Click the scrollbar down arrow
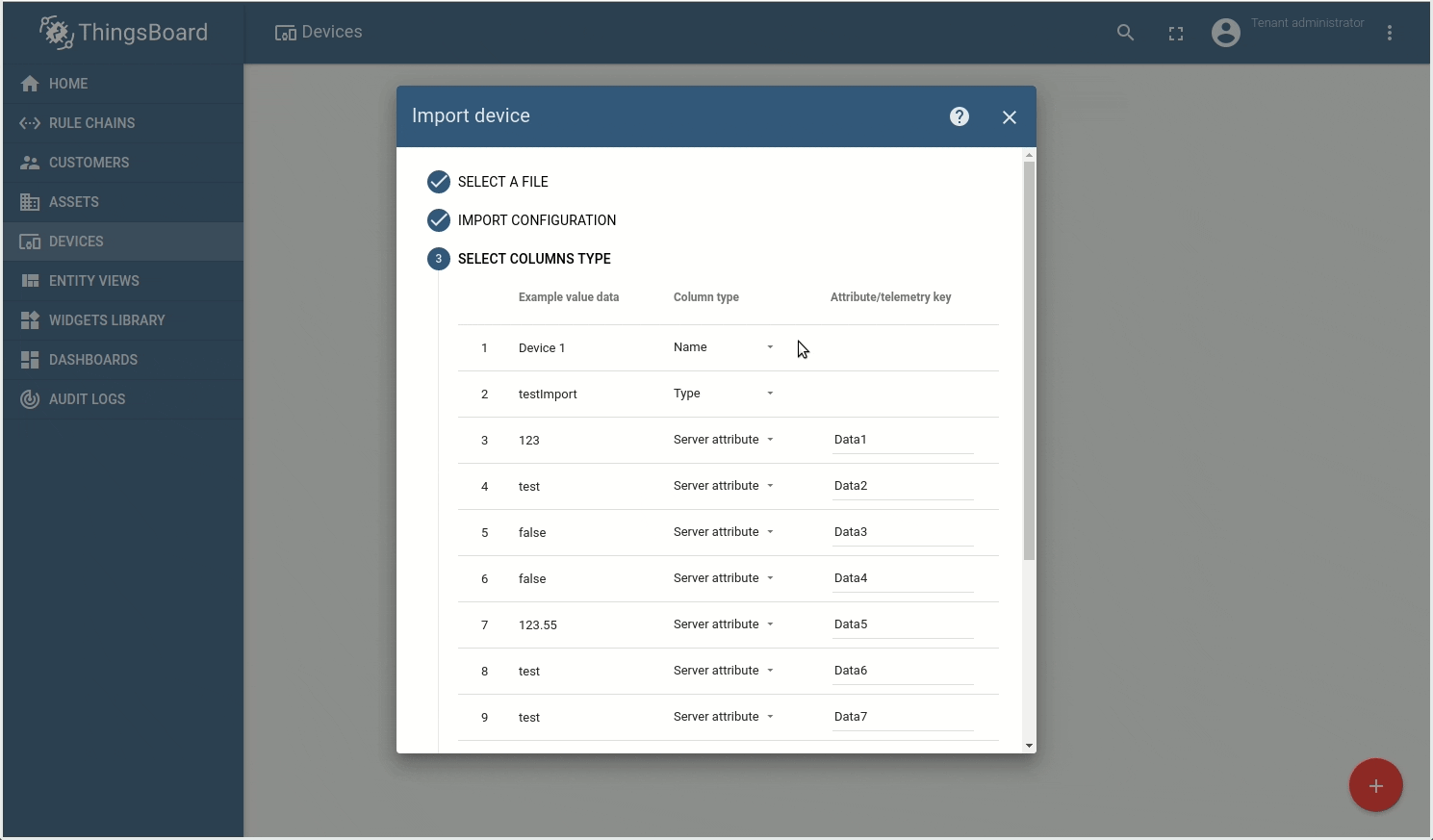1433x840 pixels. point(1029,746)
